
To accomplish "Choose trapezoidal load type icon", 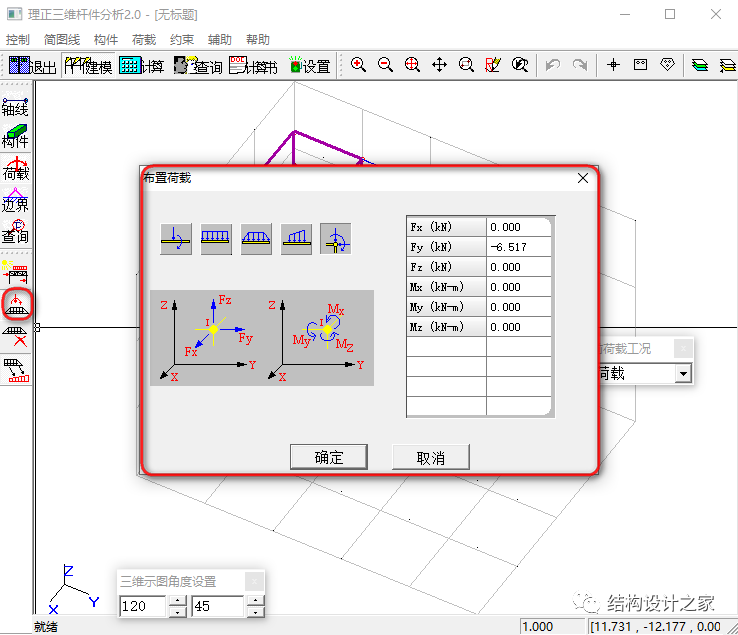I will click(256, 239).
